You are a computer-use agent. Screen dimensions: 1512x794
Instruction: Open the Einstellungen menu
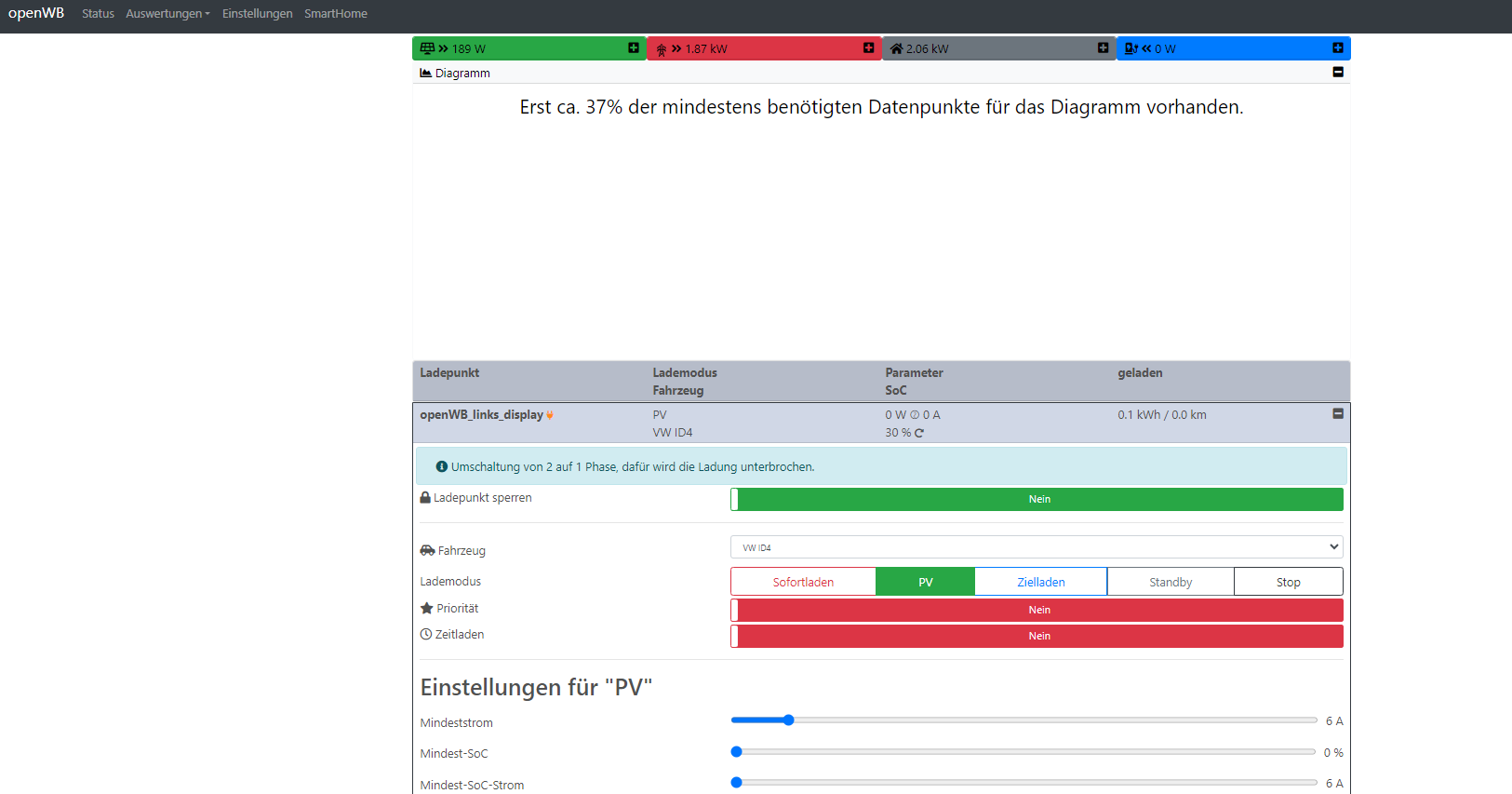pyautogui.click(x=257, y=14)
